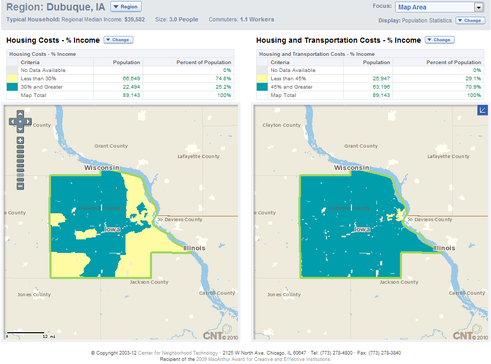
Task: Click Lafayette County label on right map
Action: coord(448,156)
